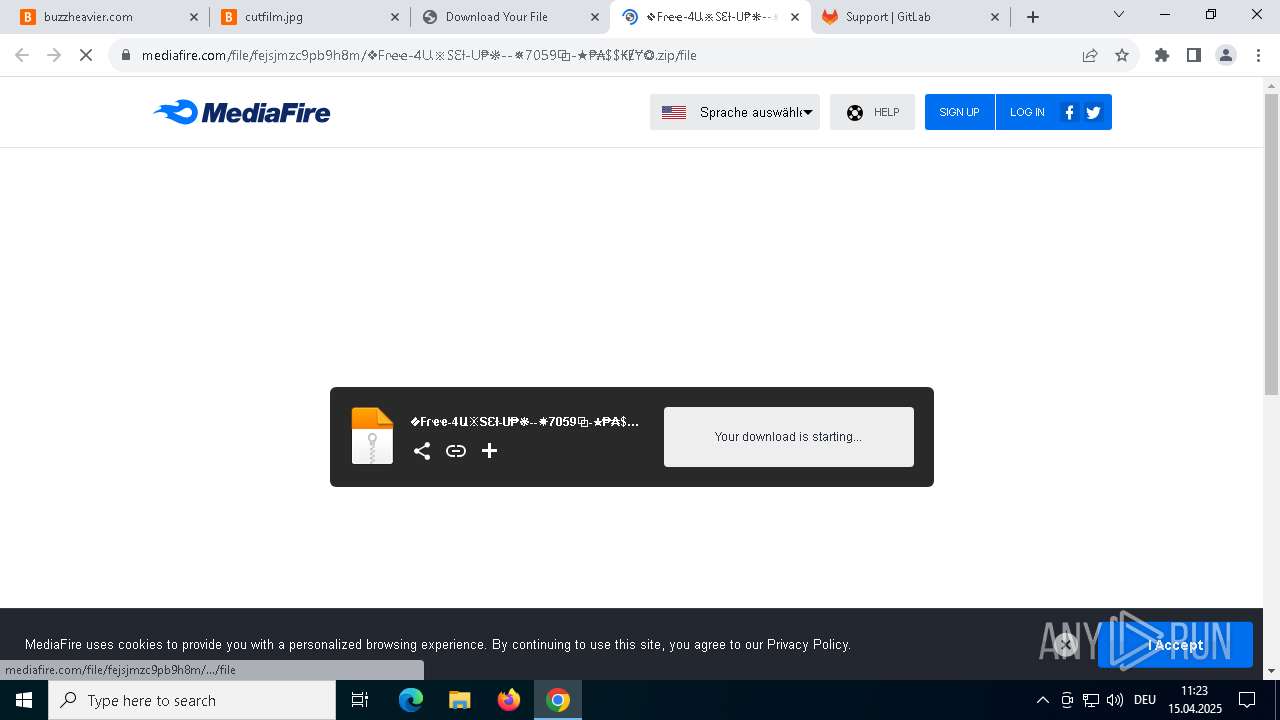Click the Free-4U zip file name

[x=524, y=422]
